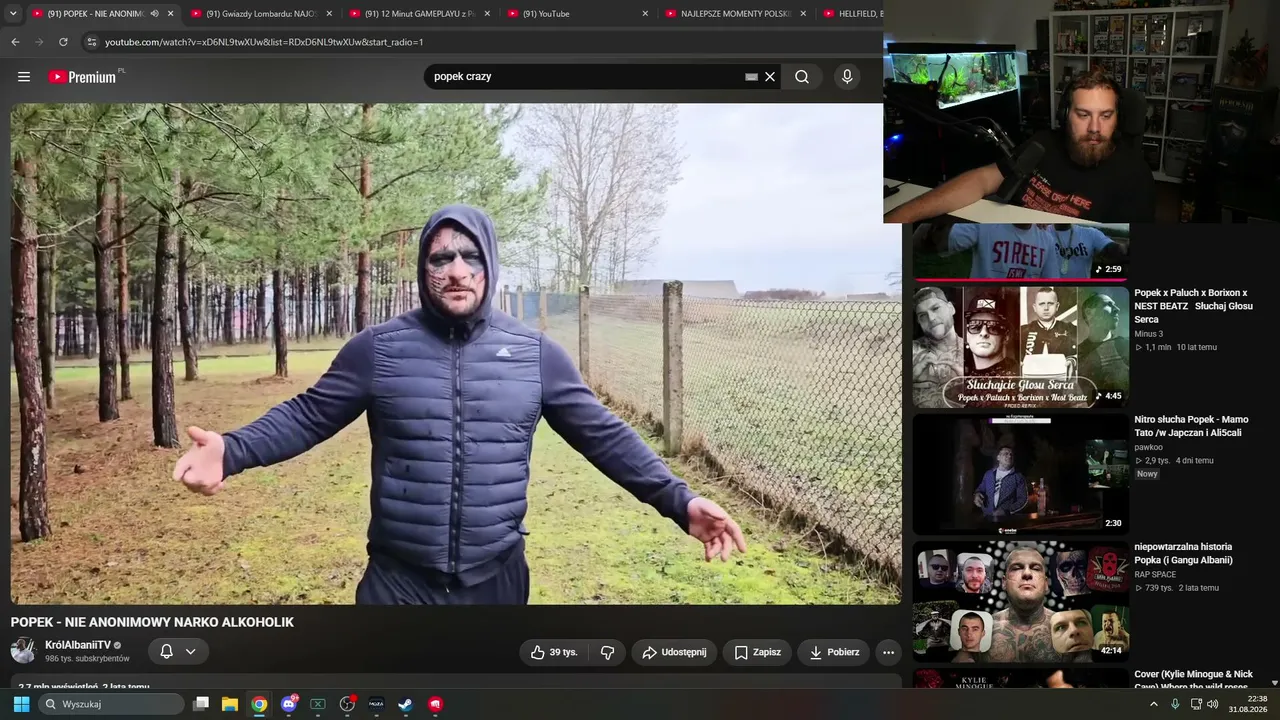This screenshot has width=1280, height=720.
Task: Open Google Chrome on the taskbar
Action: [x=259, y=704]
